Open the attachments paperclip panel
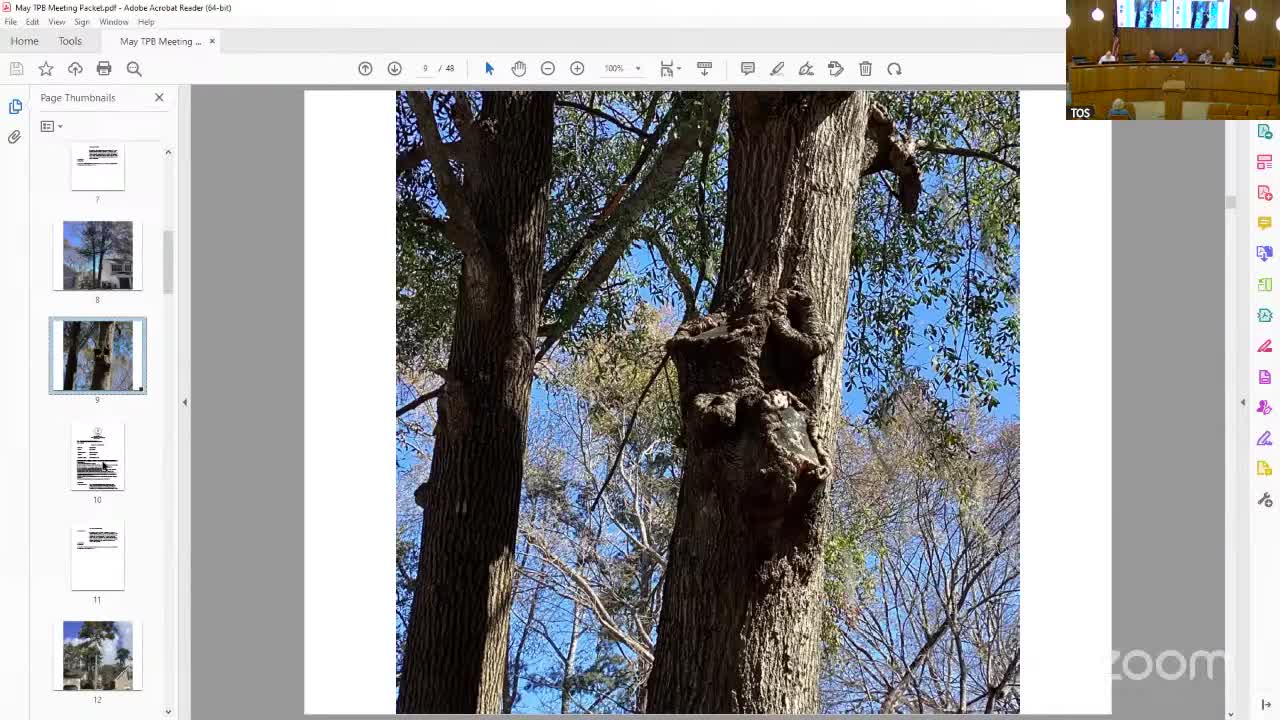Screen dimensions: 1280x720 pyautogui.click(x=15, y=137)
